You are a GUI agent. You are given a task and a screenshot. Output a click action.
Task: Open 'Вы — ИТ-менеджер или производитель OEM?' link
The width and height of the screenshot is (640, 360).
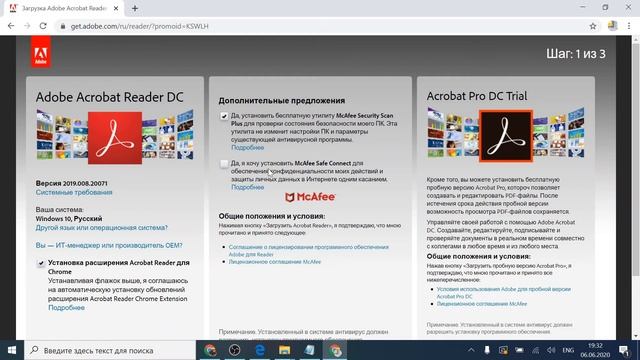coord(109,245)
